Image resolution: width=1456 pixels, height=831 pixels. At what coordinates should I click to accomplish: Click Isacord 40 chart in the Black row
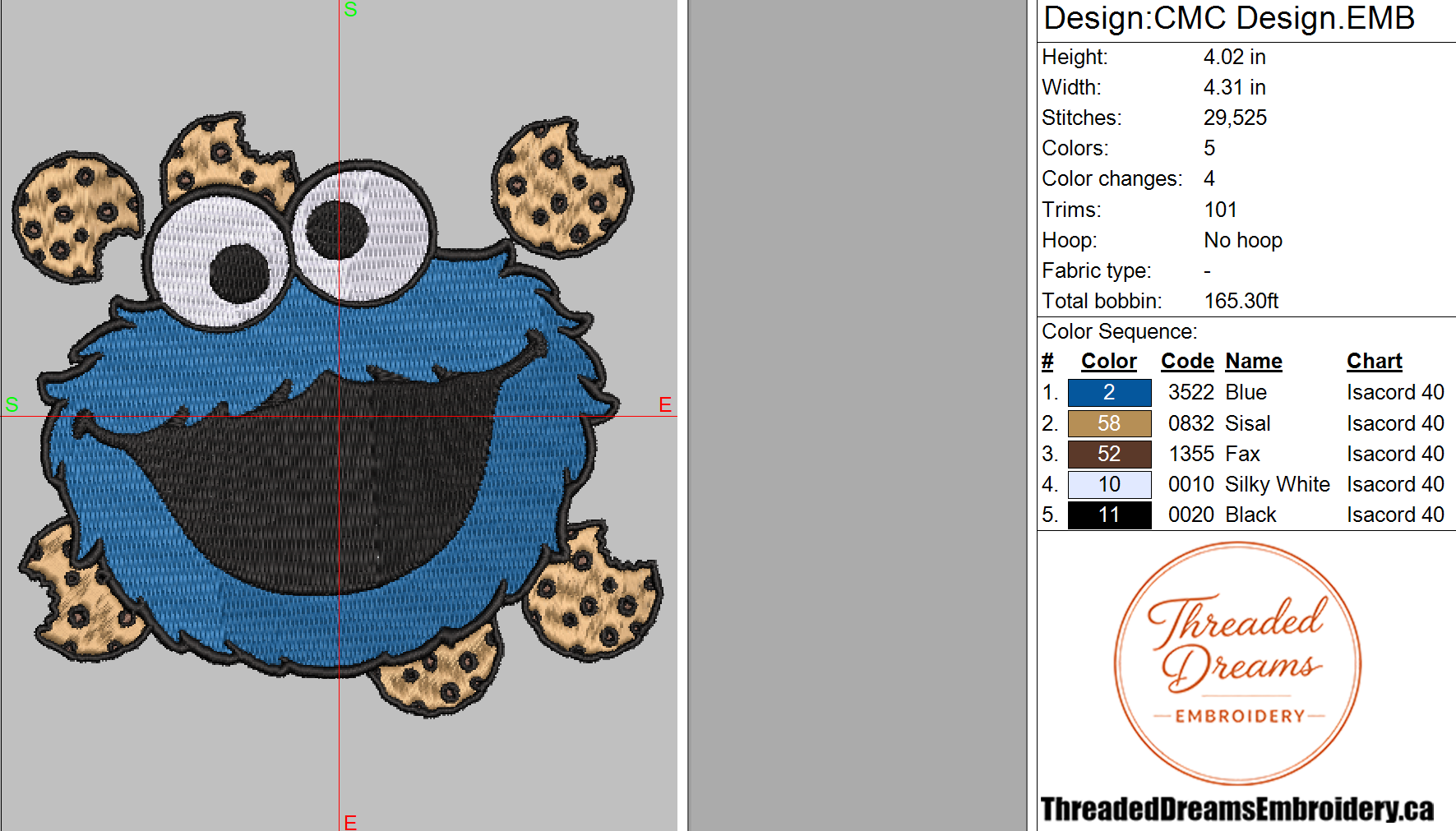pyautogui.click(x=1395, y=515)
